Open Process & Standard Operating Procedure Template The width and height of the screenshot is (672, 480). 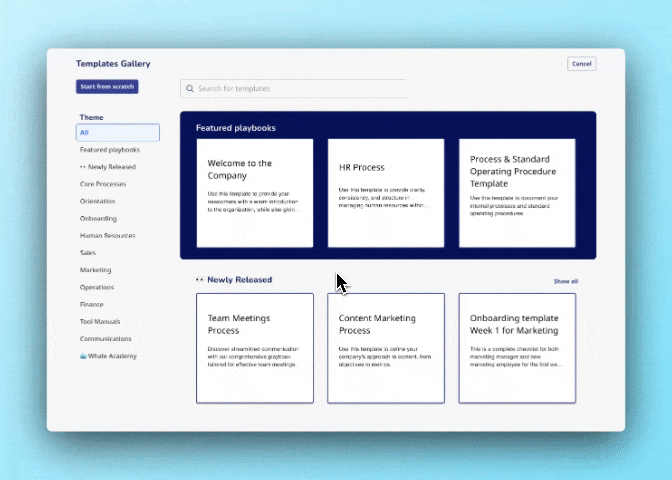[x=517, y=193]
